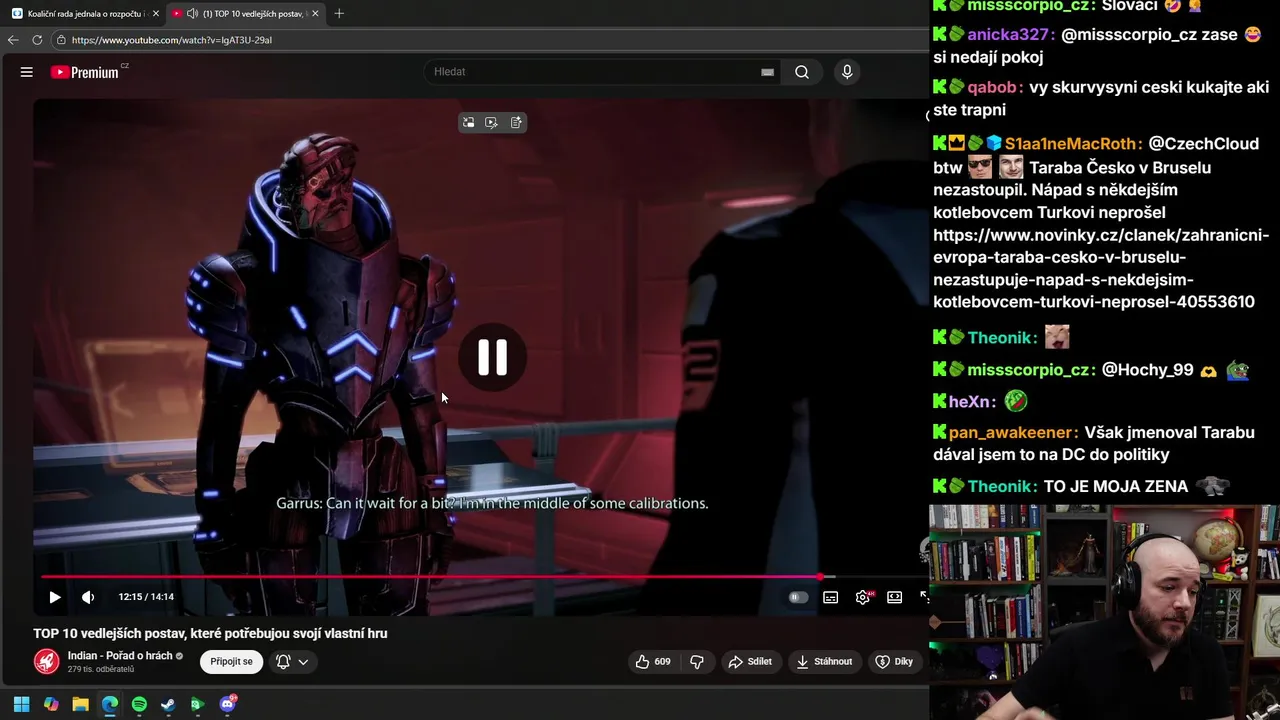The width and height of the screenshot is (1280, 720).
Task: Open the YouTube hamburger guide menu
Action: tap(27, 72)
